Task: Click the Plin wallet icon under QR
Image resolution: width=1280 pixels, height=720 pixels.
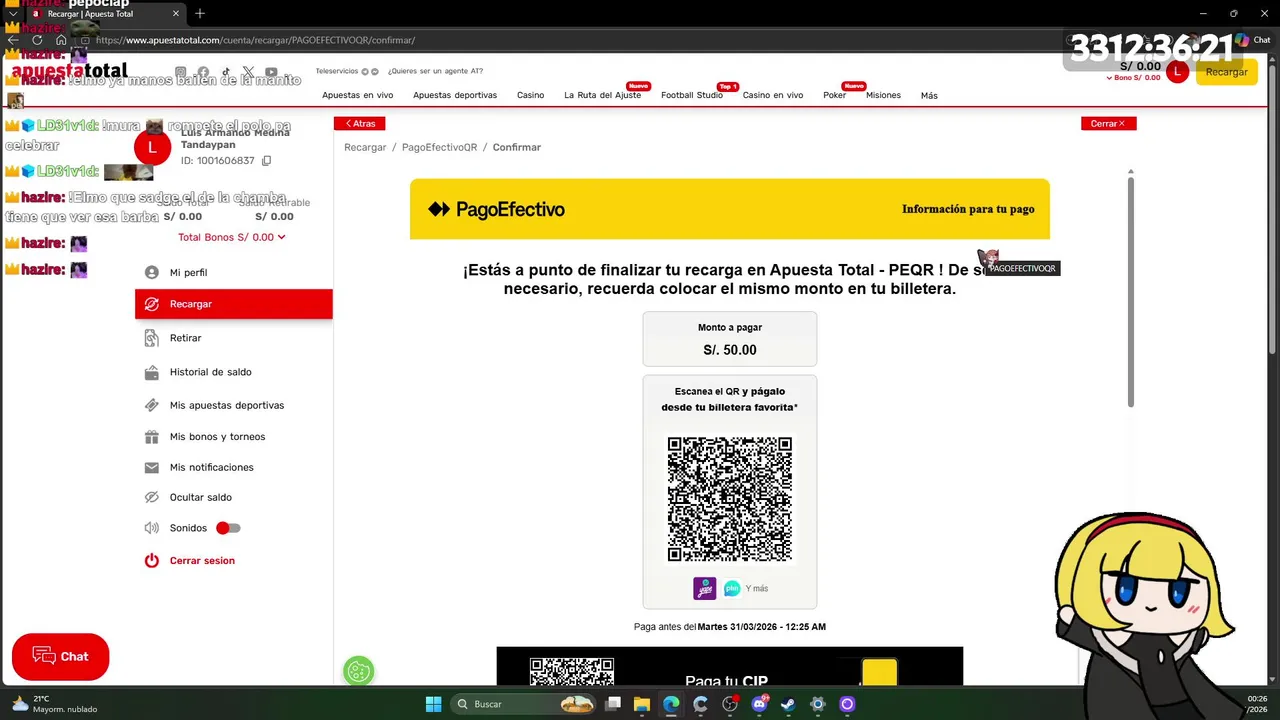Action: 732,588
